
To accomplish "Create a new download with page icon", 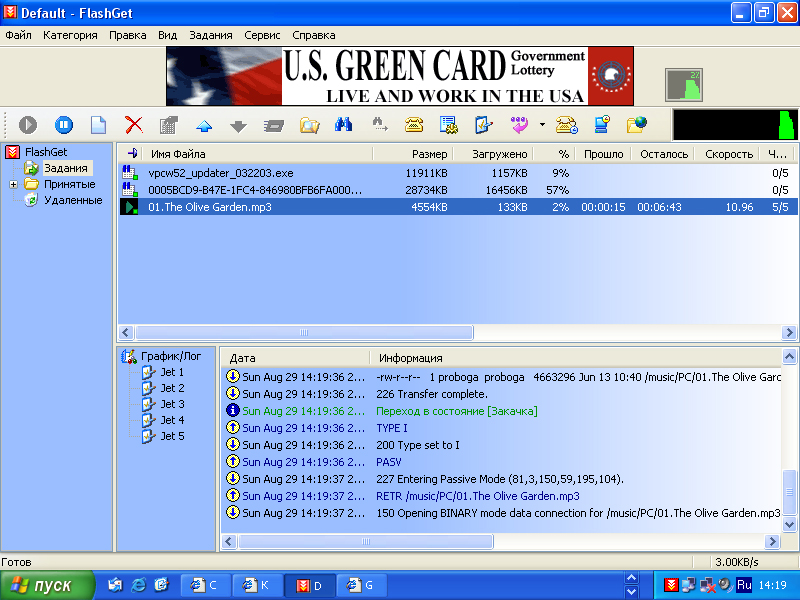I will (98, 125).
